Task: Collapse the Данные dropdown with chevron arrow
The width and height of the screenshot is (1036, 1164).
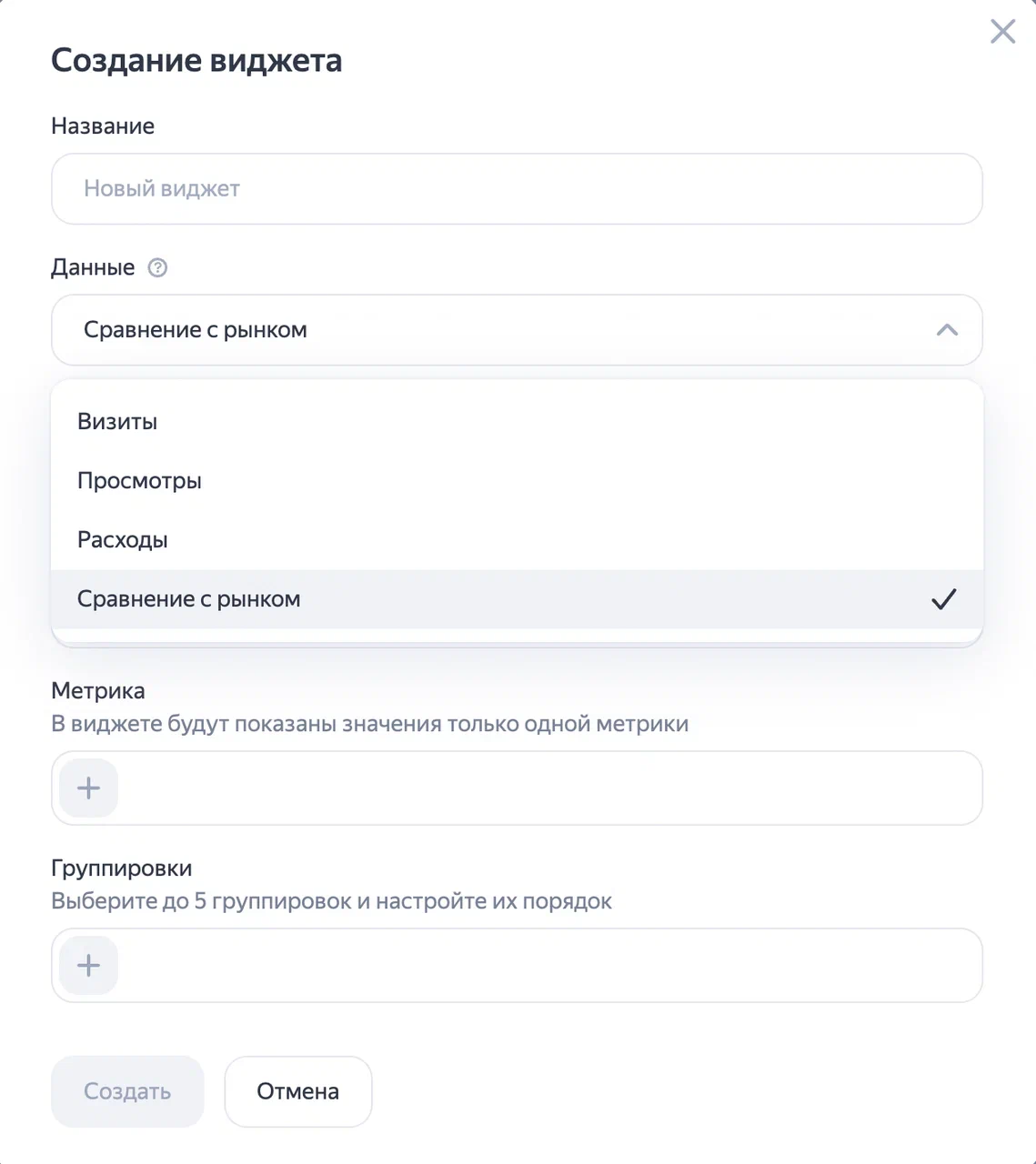Action: coord(947,330)
